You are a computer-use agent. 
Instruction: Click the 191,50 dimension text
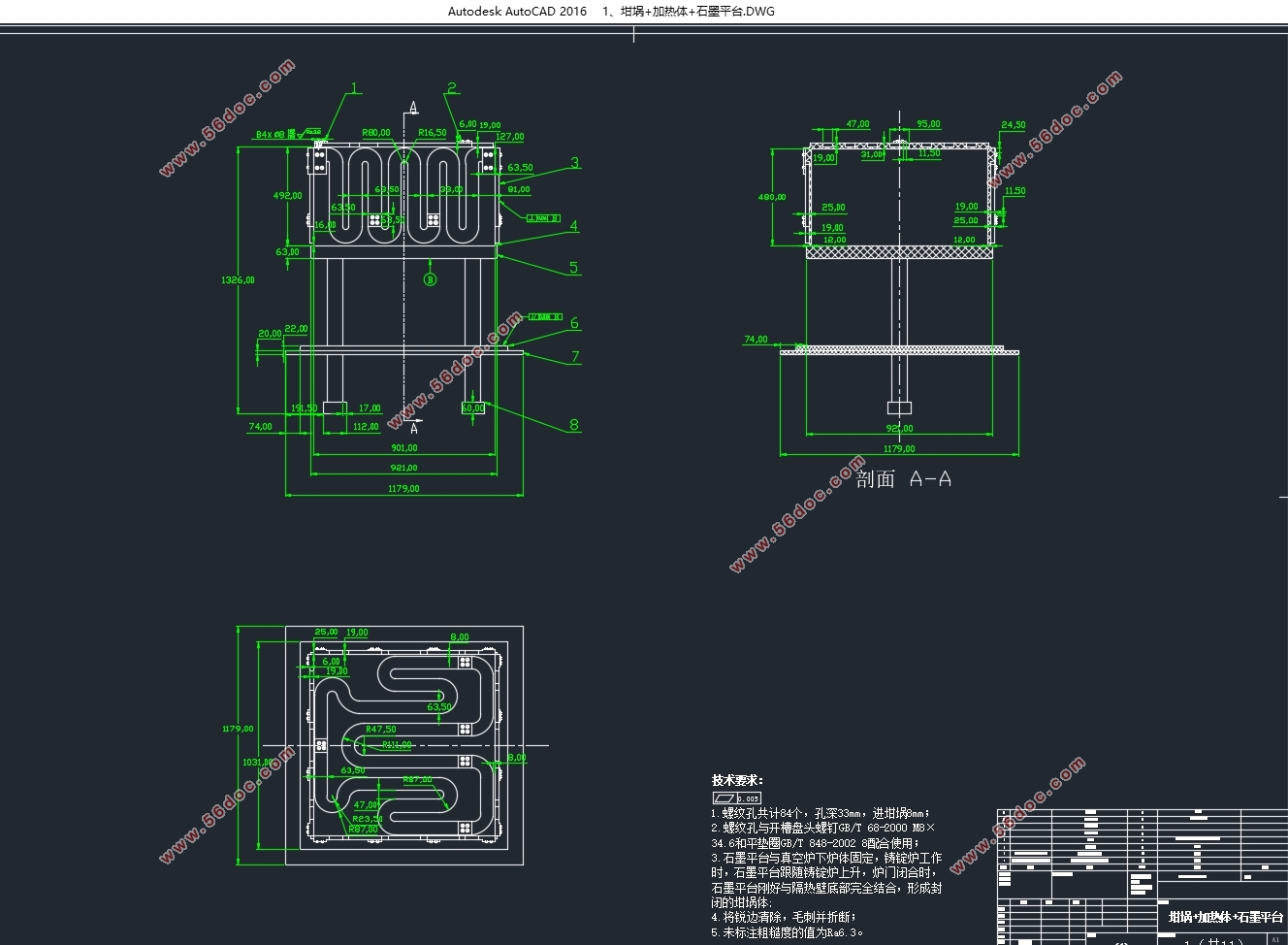click(x=305, y=408)
